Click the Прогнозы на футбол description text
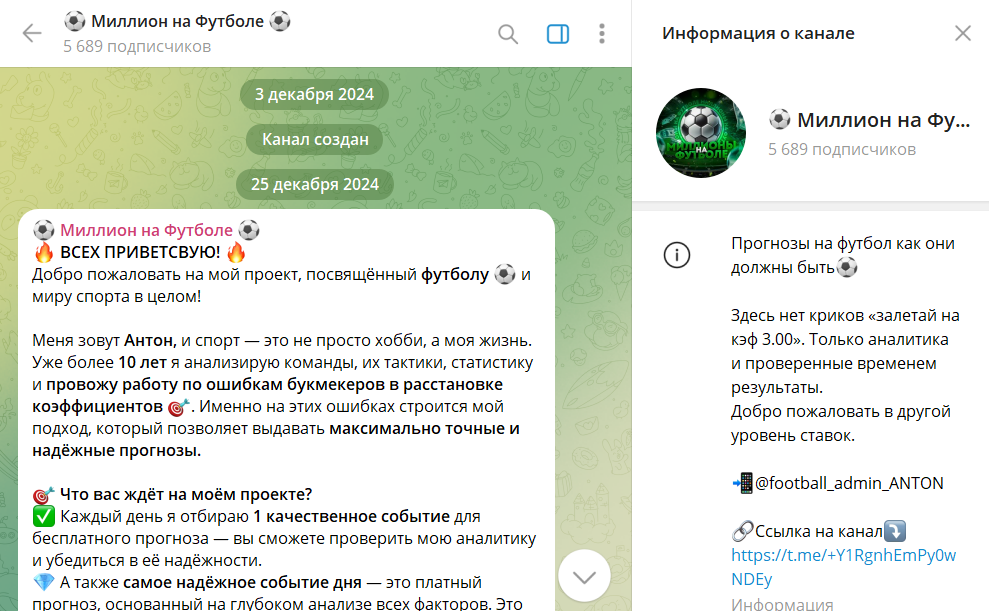The height and width of the screenshot is (611, 989). click(843, 255)
